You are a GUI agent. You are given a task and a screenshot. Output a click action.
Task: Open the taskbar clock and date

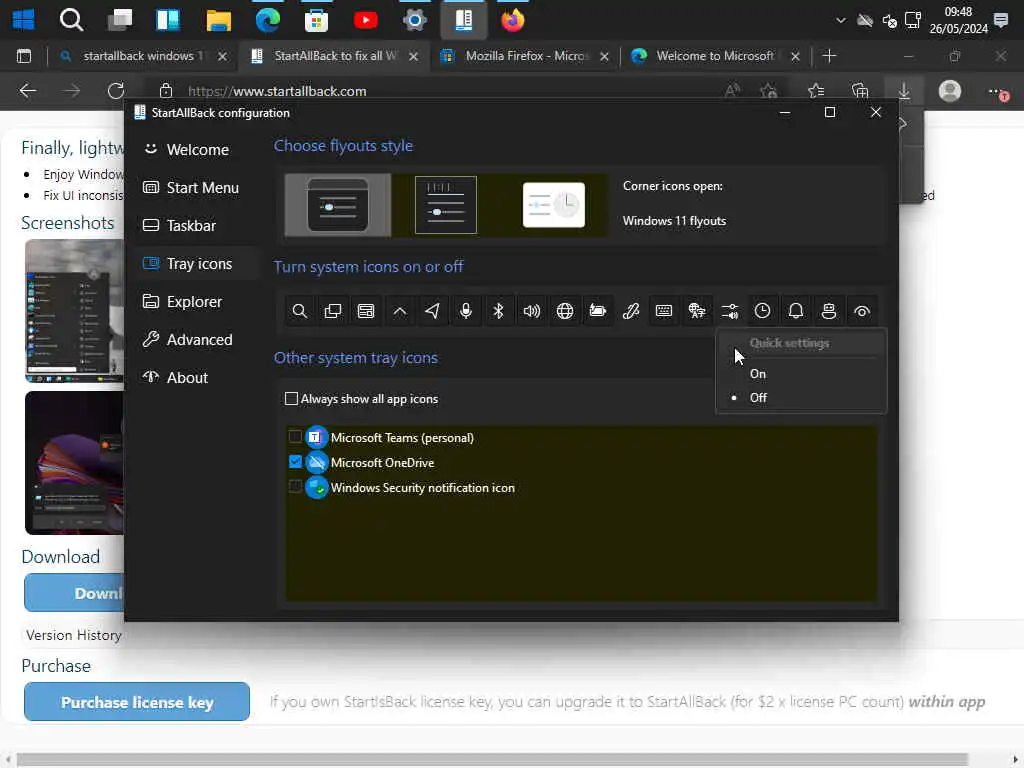tap(958, 20)
